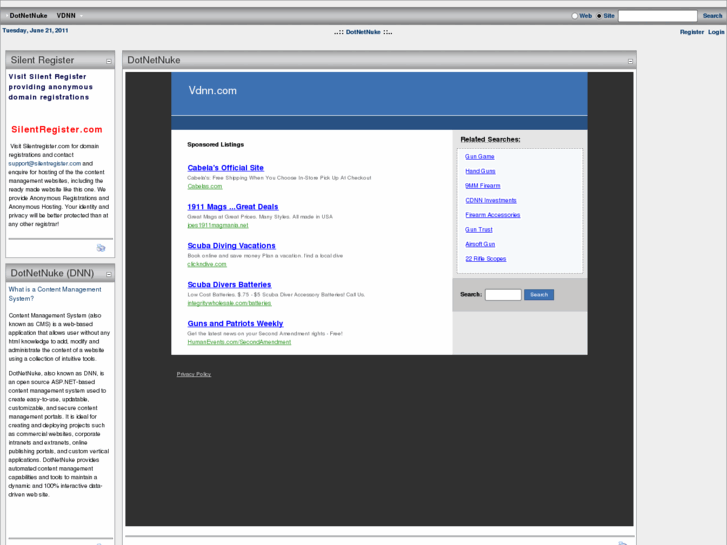Open the clickndive.com URL
727x545 pixels.
[x=207, y=264]
